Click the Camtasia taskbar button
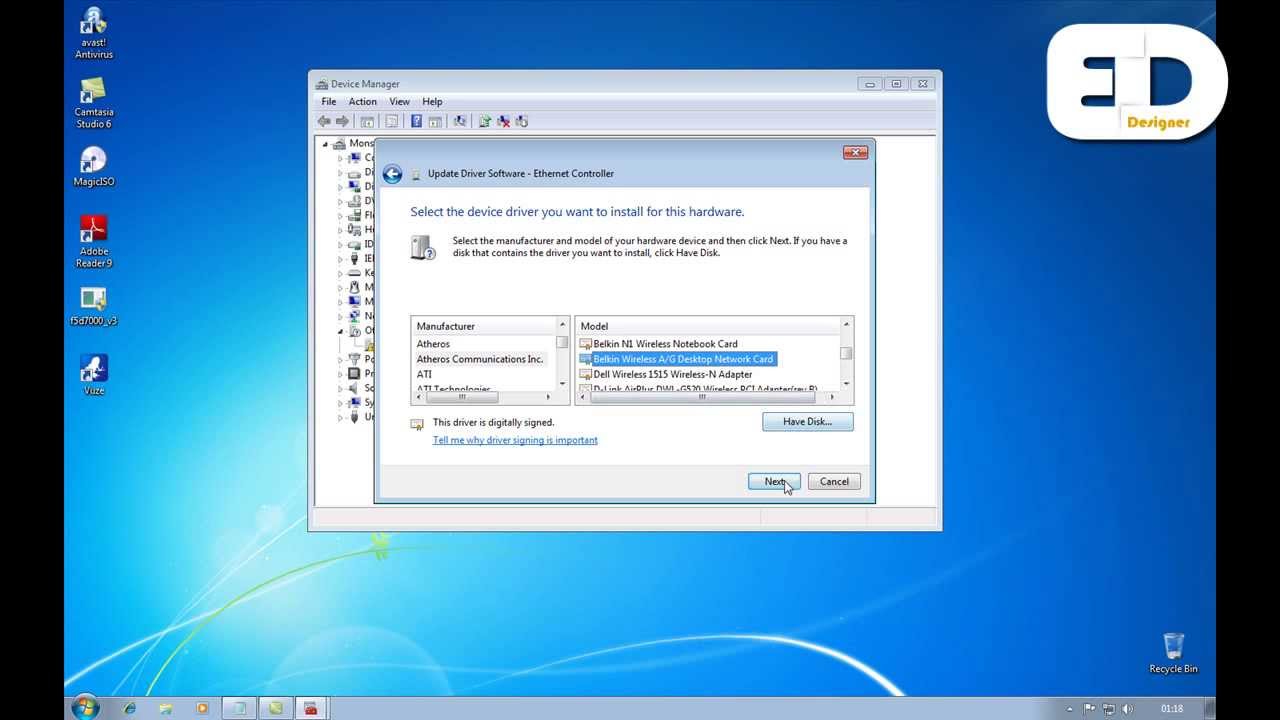Screen dimensions: 1280x720 (x=275, y=708)
